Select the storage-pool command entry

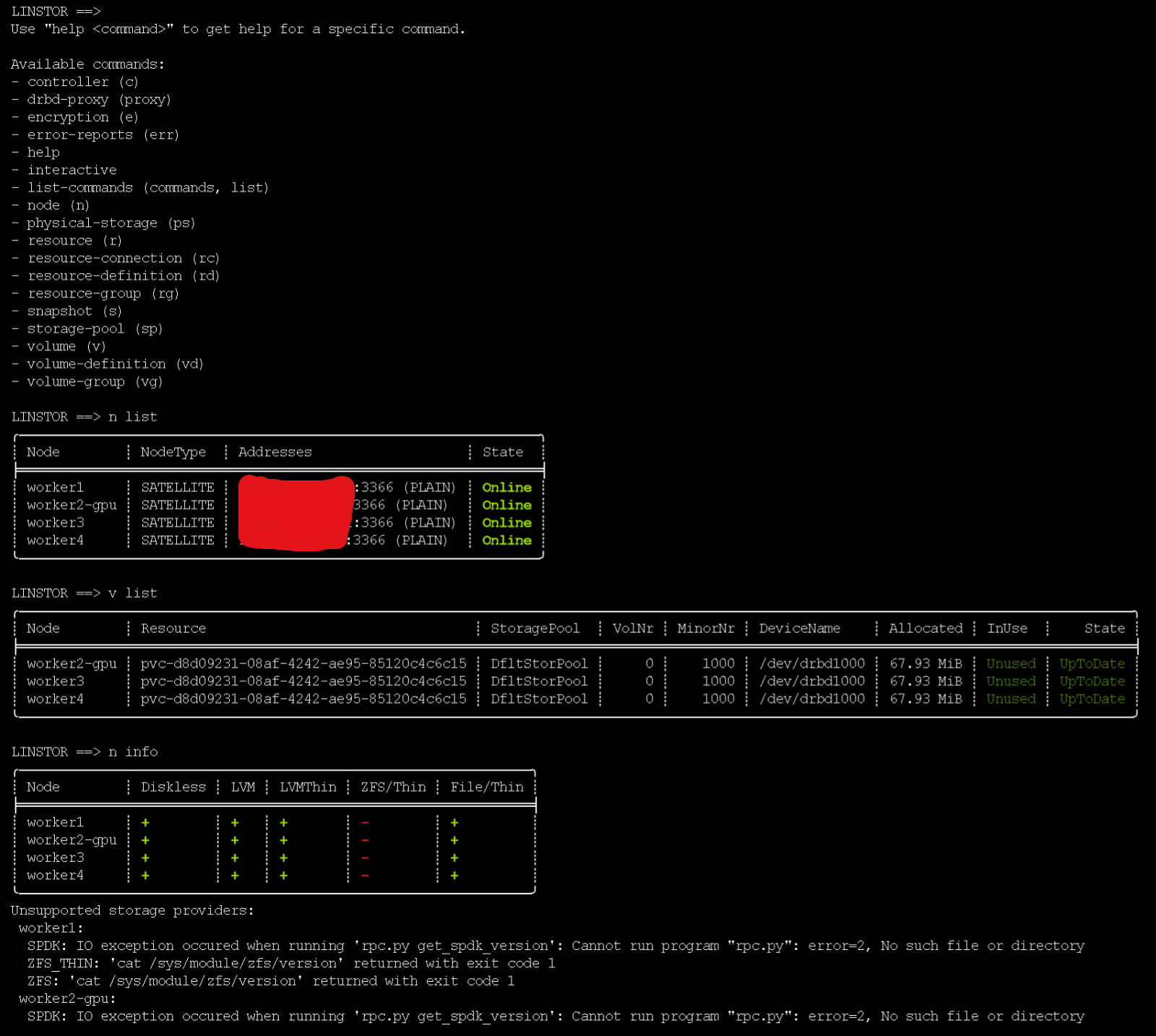click(x=76, y=328)
